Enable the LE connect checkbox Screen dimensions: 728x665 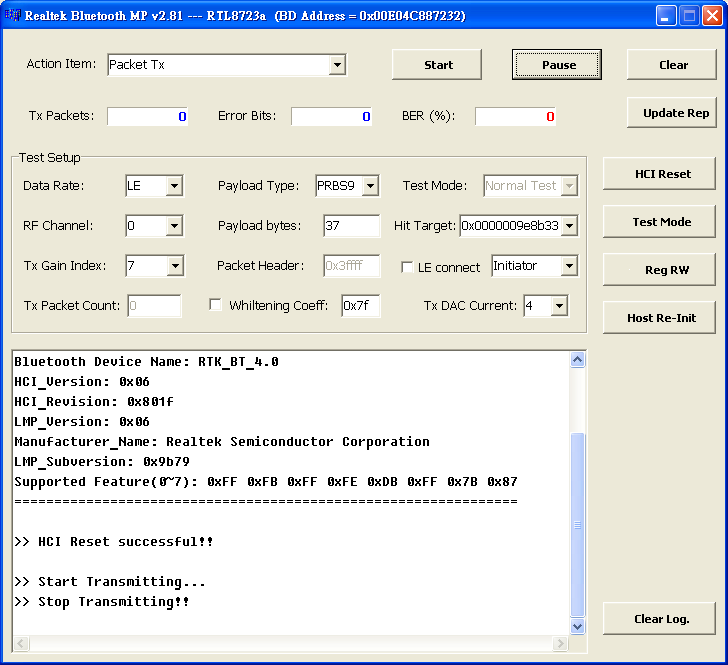[x=407, y=267]
